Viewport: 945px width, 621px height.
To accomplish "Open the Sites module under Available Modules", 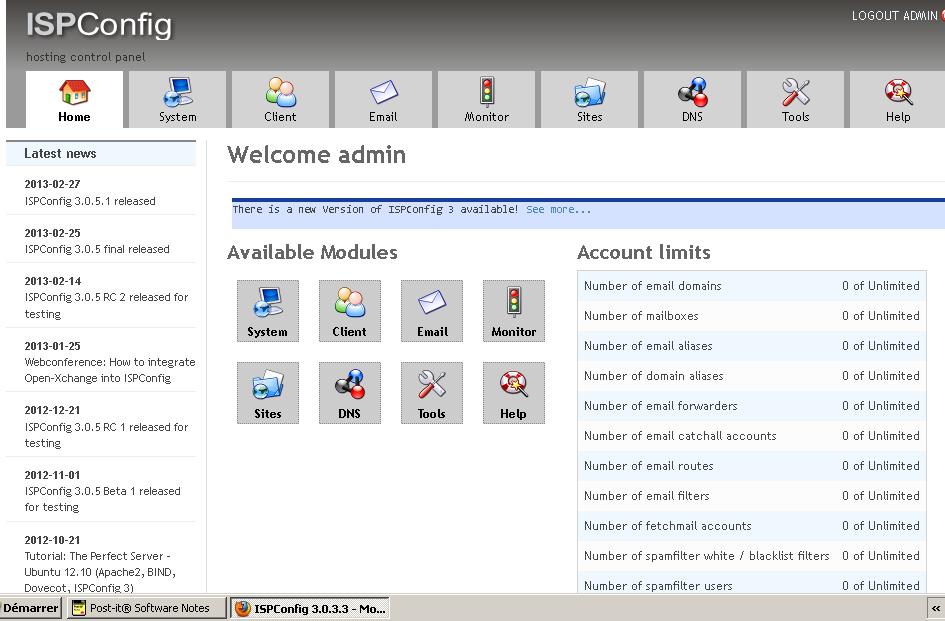I will [x=268, y=393].
